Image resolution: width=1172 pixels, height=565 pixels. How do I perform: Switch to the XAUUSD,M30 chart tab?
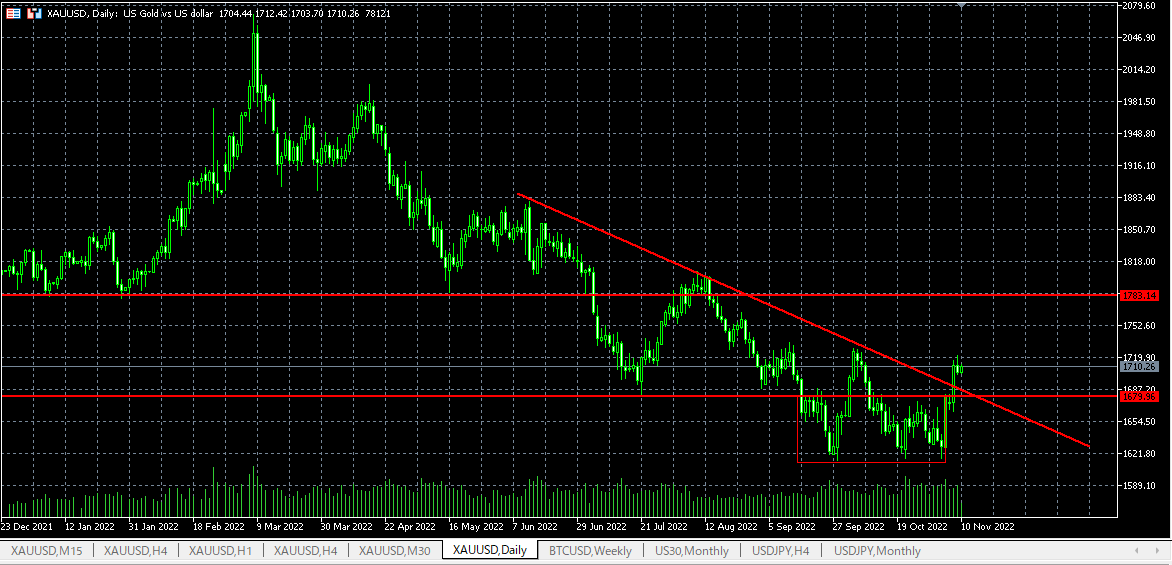coord(394,551)
